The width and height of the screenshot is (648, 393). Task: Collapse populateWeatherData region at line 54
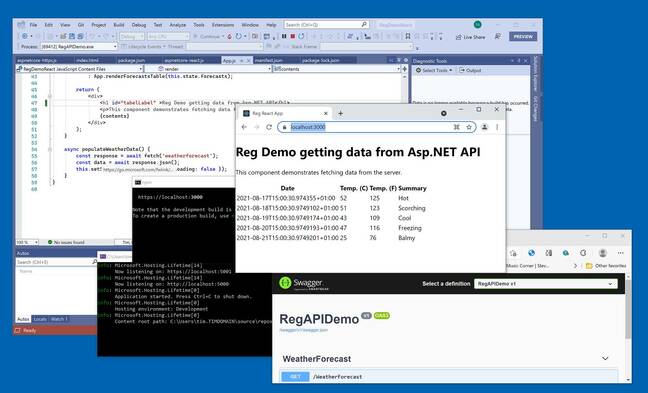click(50, 149)
